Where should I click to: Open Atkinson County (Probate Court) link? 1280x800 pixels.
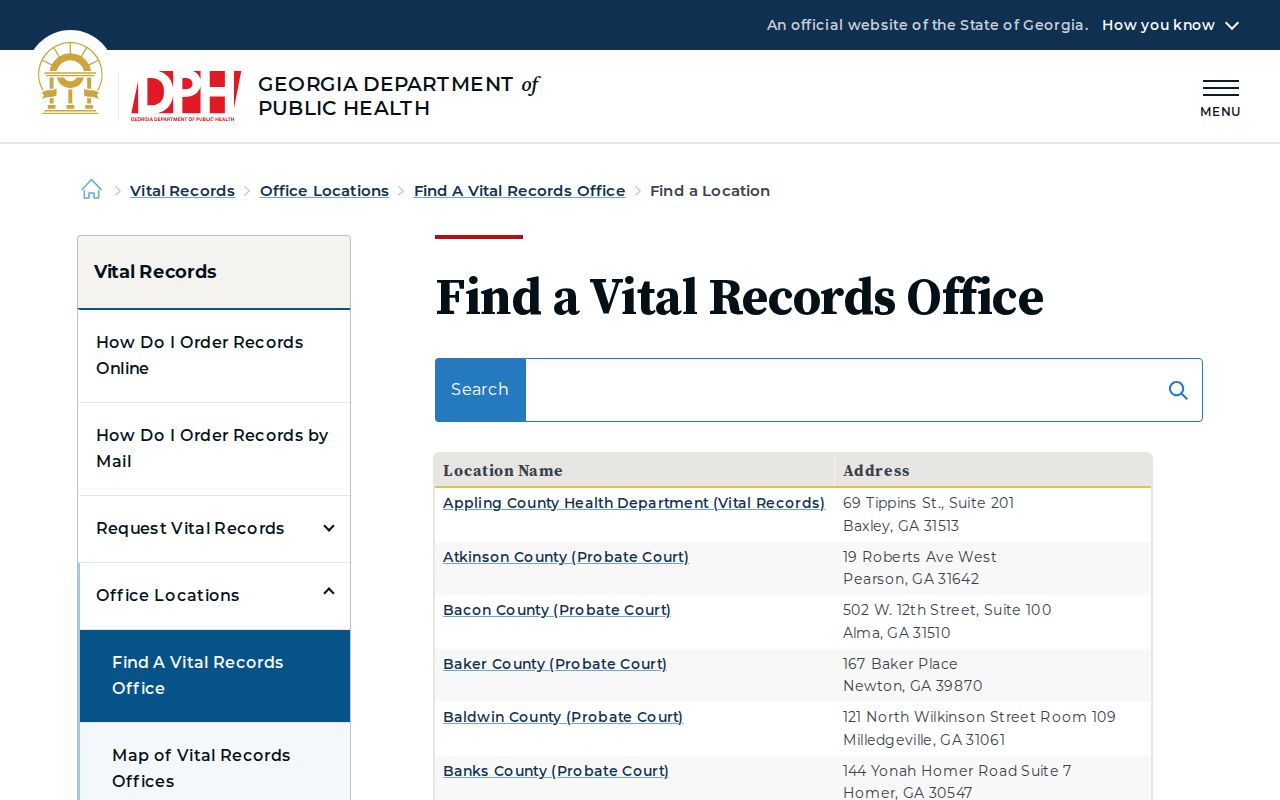point(566,557)
